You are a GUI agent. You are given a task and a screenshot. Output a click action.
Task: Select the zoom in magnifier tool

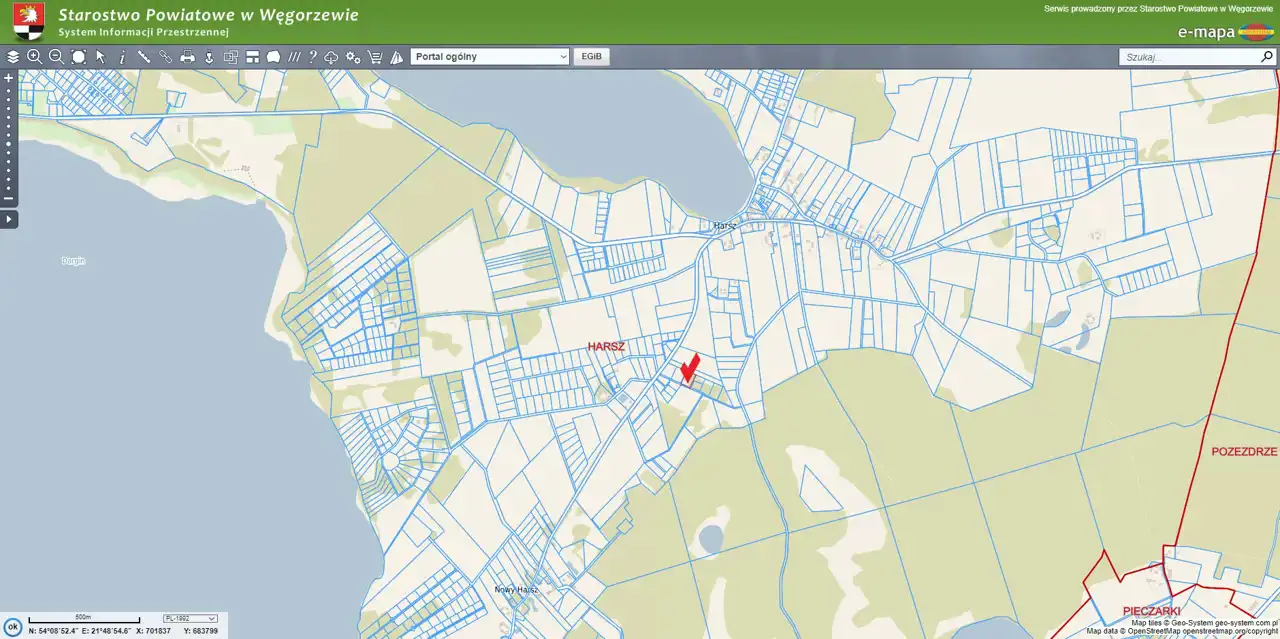tap(35, 57)
